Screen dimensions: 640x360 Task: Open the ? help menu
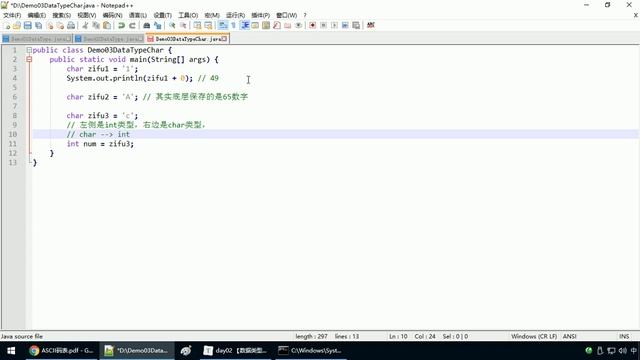pyautogui.click(x=305, y=15)
